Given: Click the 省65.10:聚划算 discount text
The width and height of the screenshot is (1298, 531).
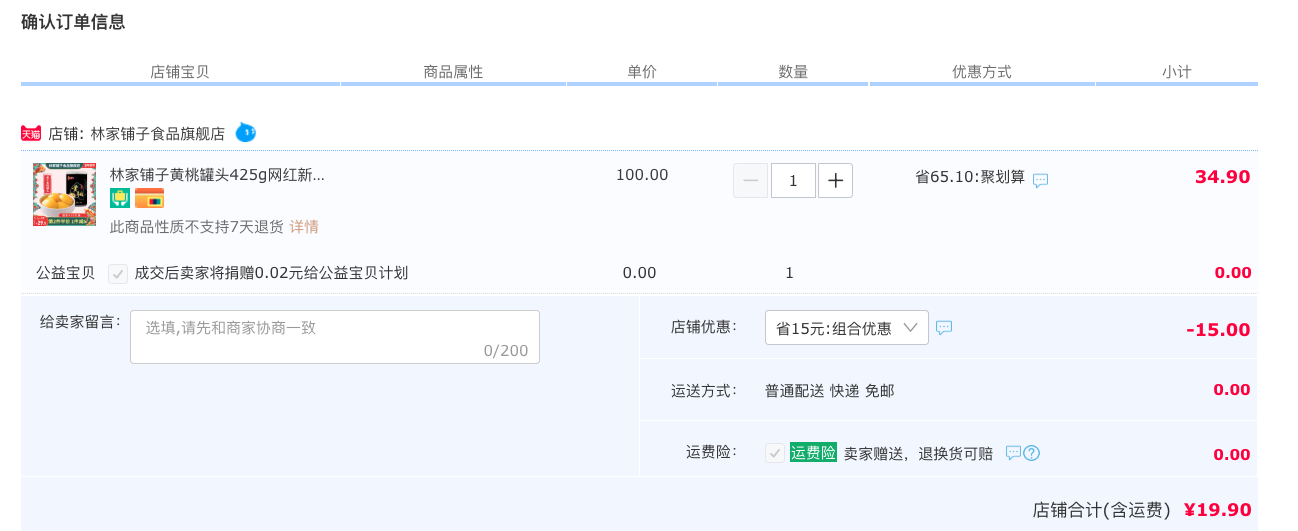Looking at the screenshot, I should 970,177.
